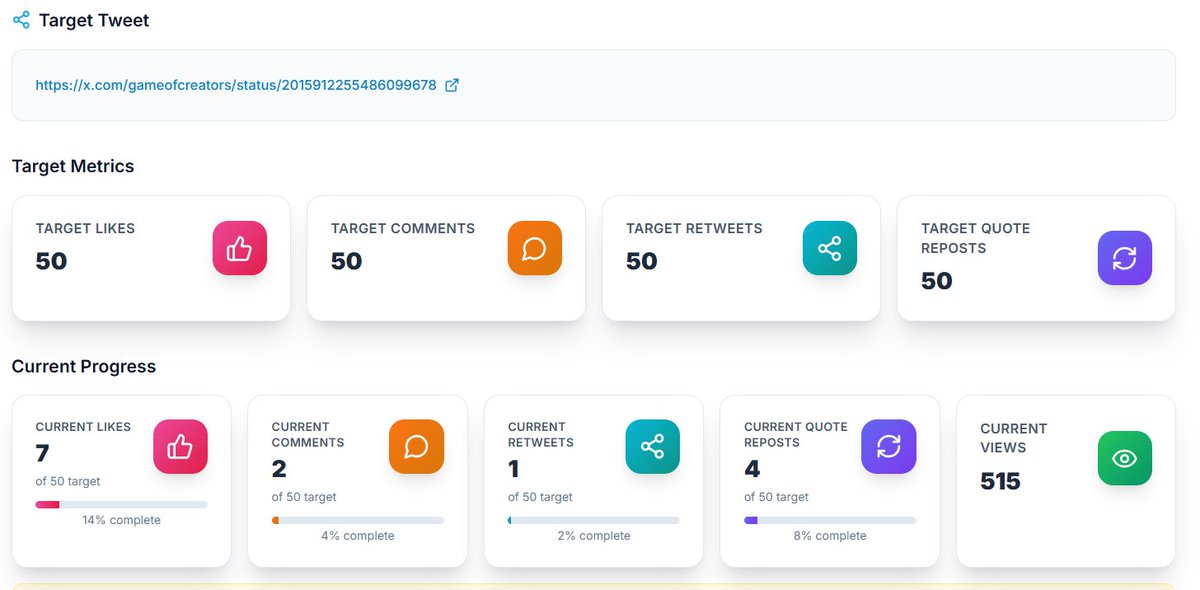Click the speech bubble icon in Current Comments card

point(416,446)
